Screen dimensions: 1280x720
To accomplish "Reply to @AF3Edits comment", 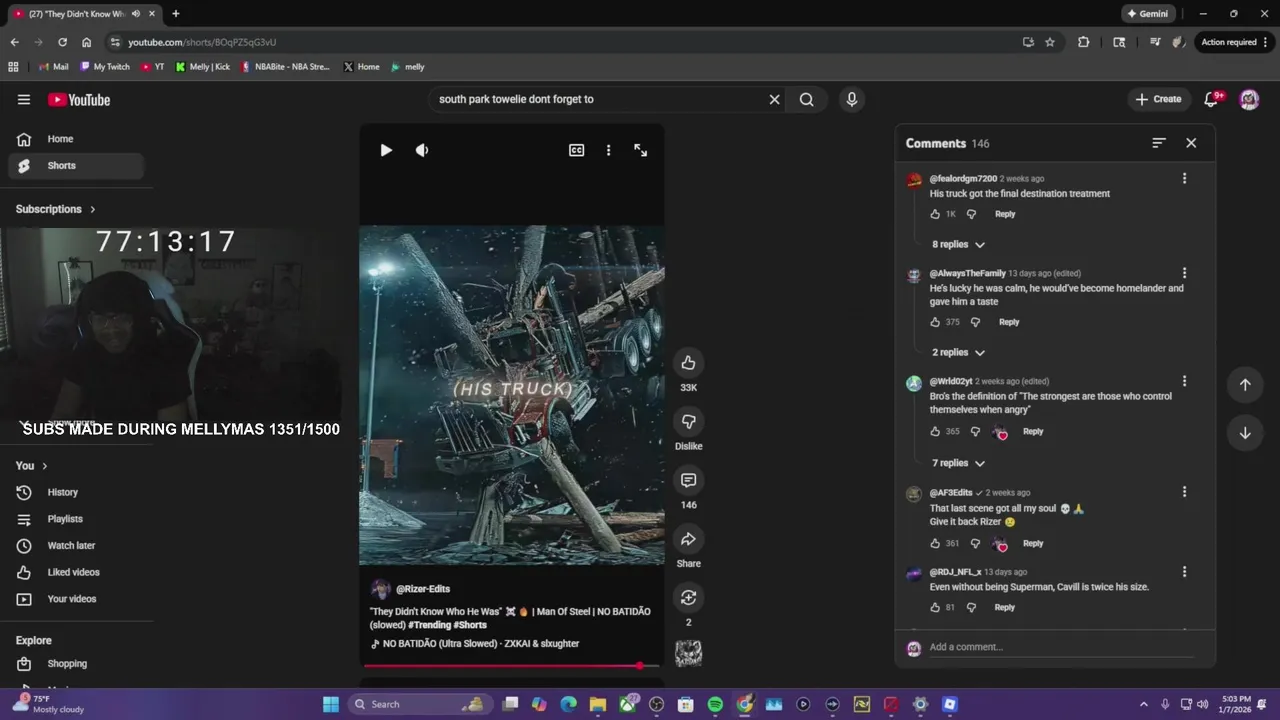I will point(1033,544).
